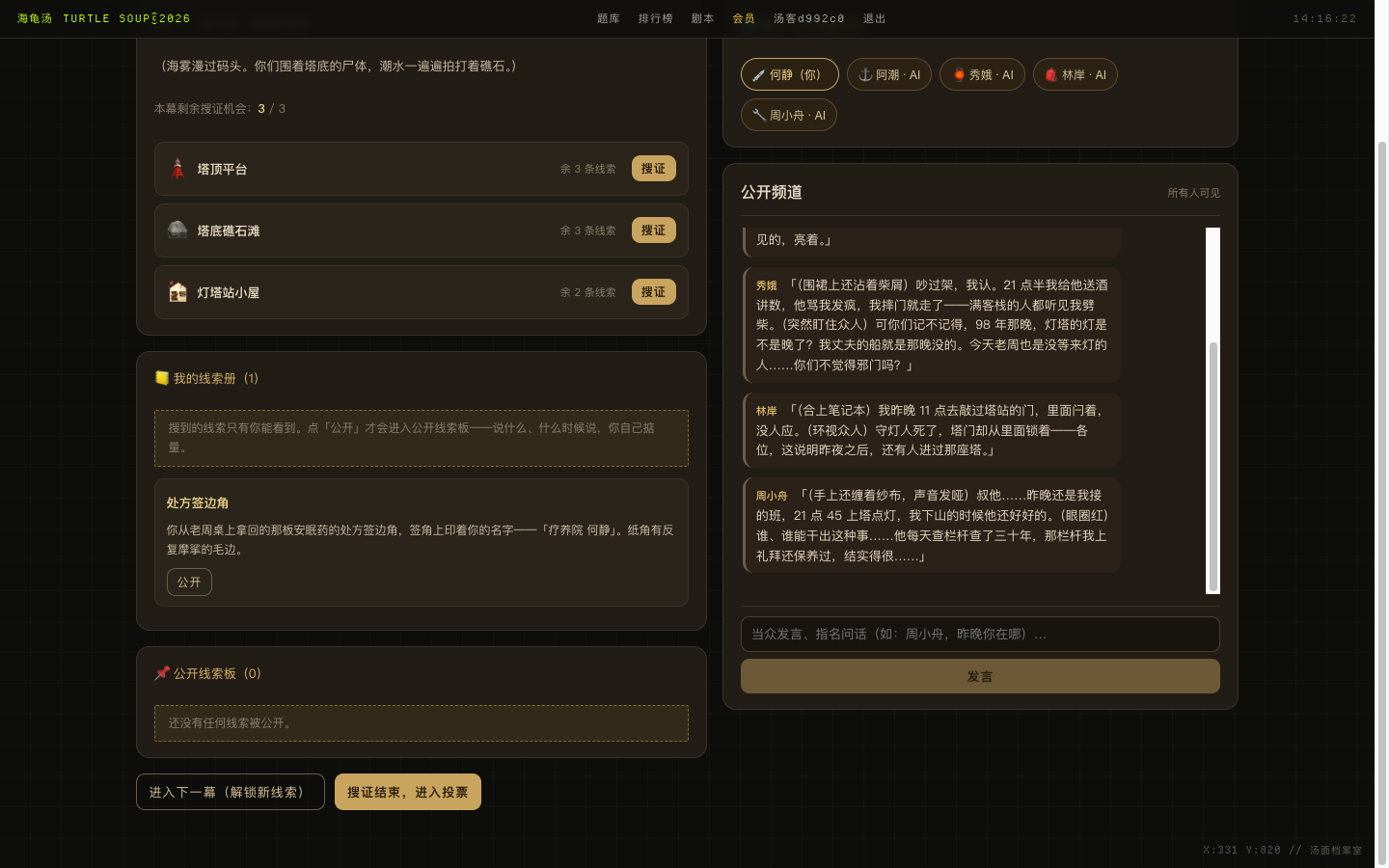
Task: Click 退出 to log out
Action: (875, 18)
